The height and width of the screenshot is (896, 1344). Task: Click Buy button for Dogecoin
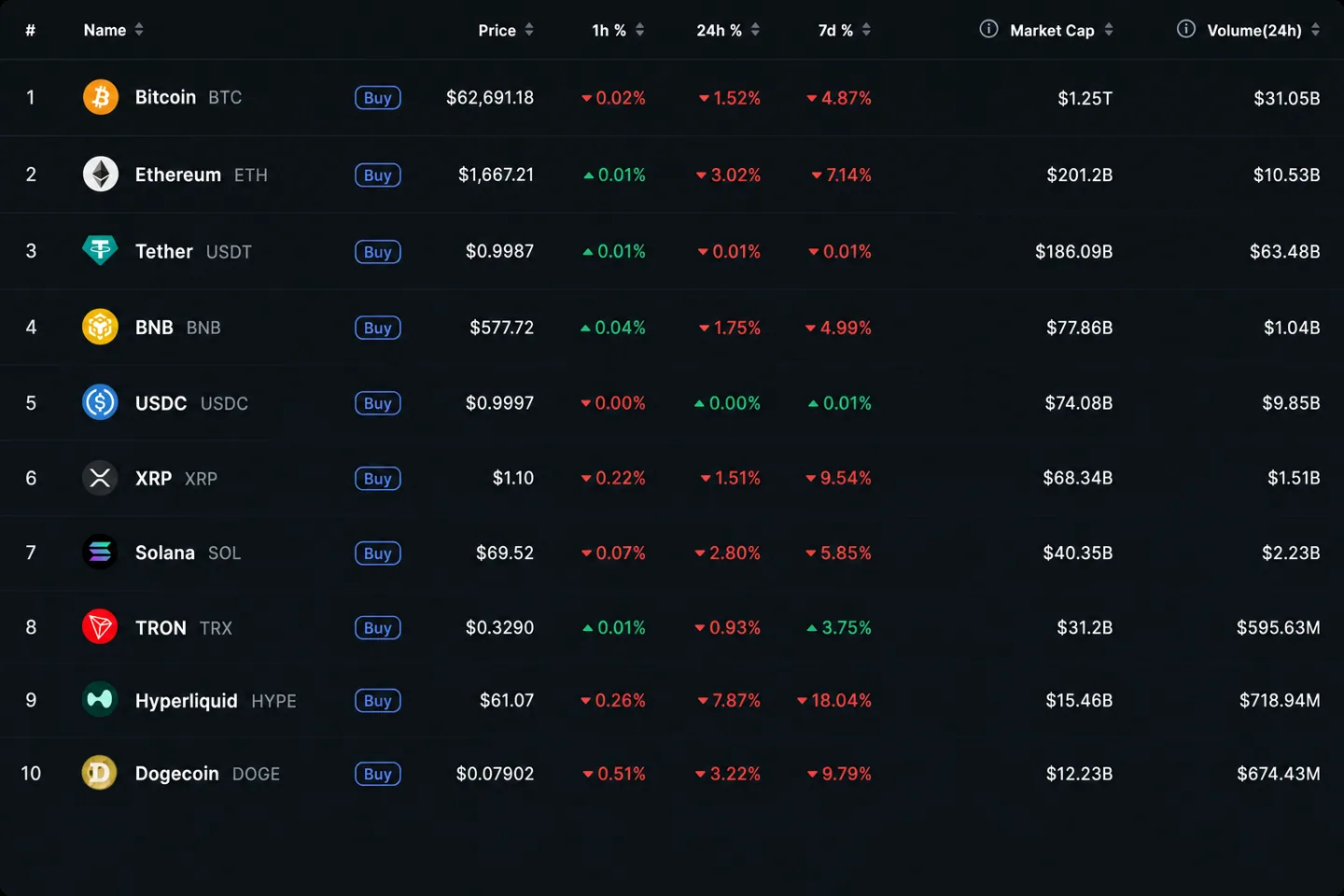click(x=378, y=774)
